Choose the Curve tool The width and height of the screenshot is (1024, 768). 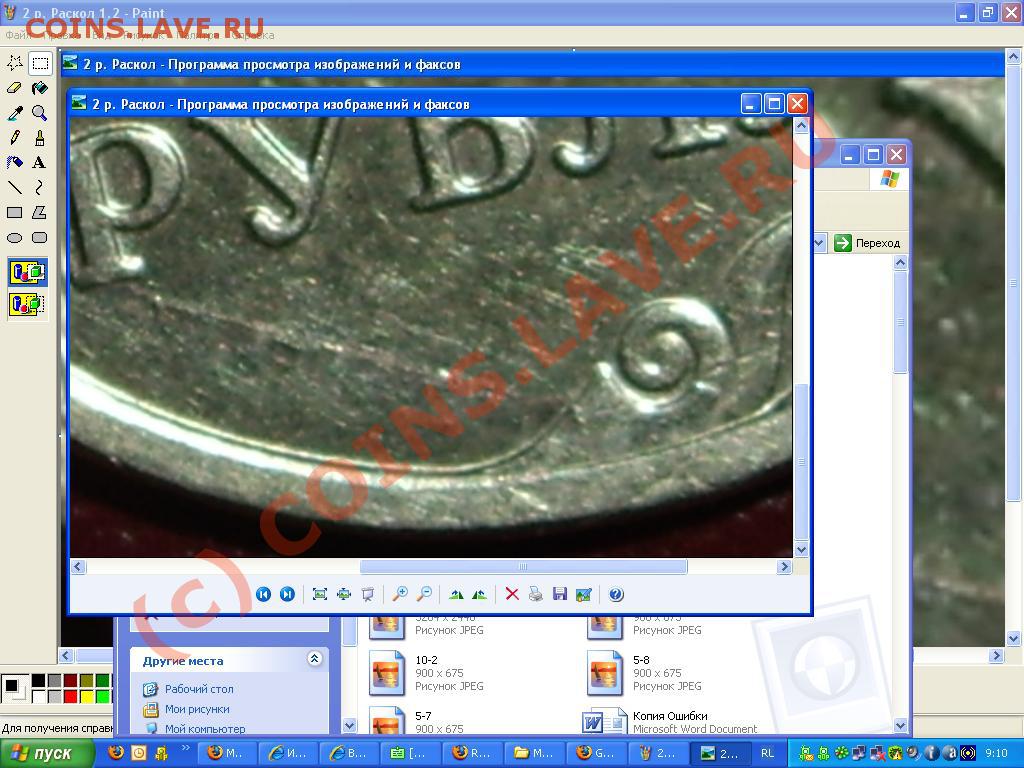(40, 187)
